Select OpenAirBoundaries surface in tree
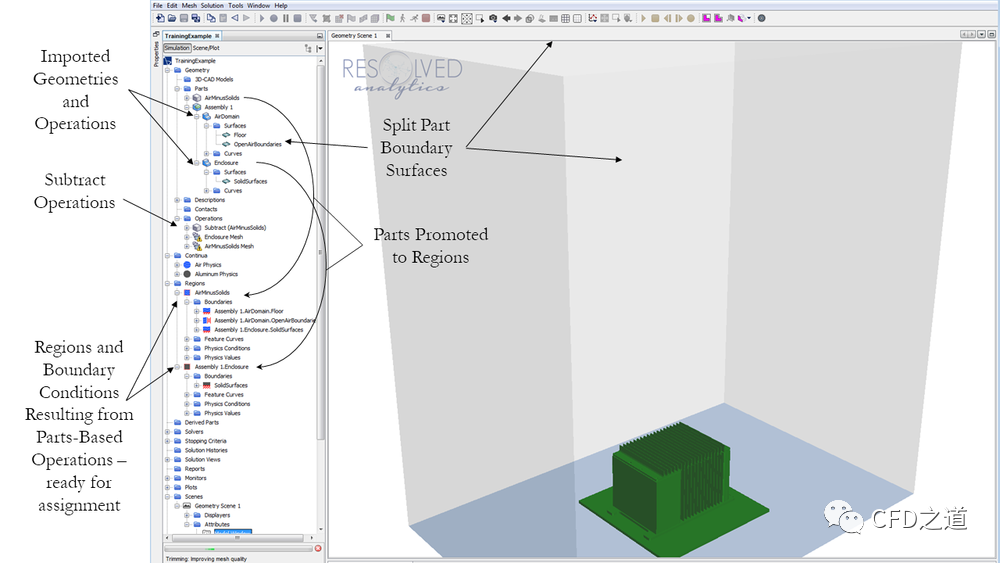This screenshot has height=563, width=1000. [x=257, y=144]
